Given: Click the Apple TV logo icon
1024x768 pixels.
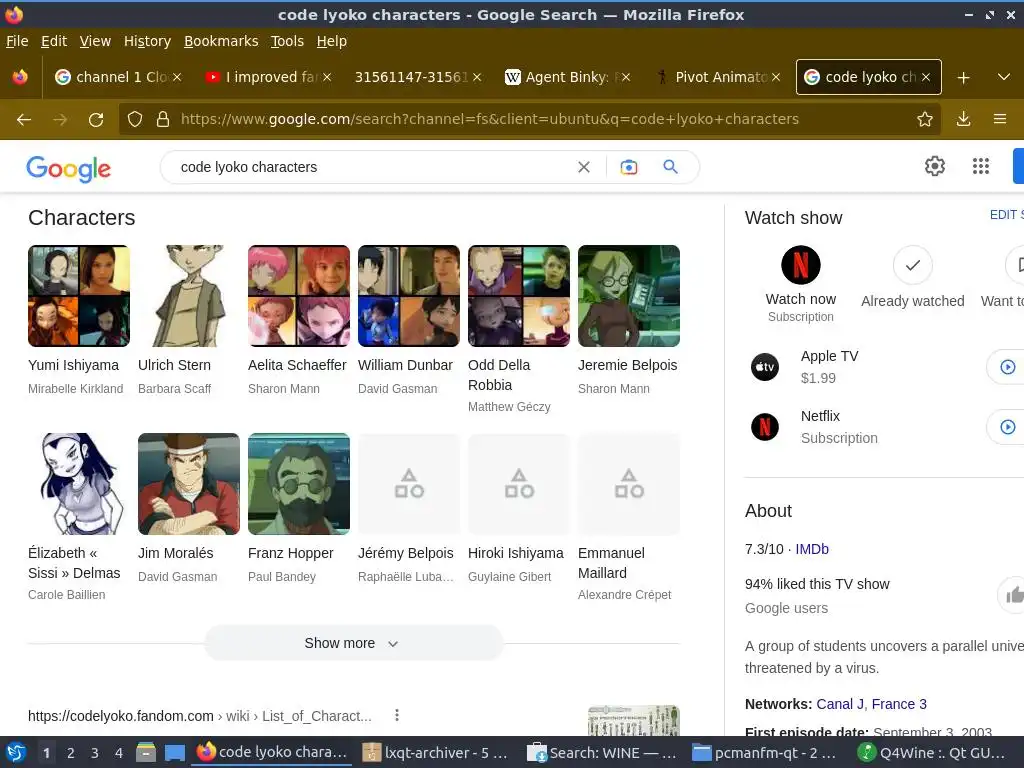Looking at the screenshot, I should point(765,367).
